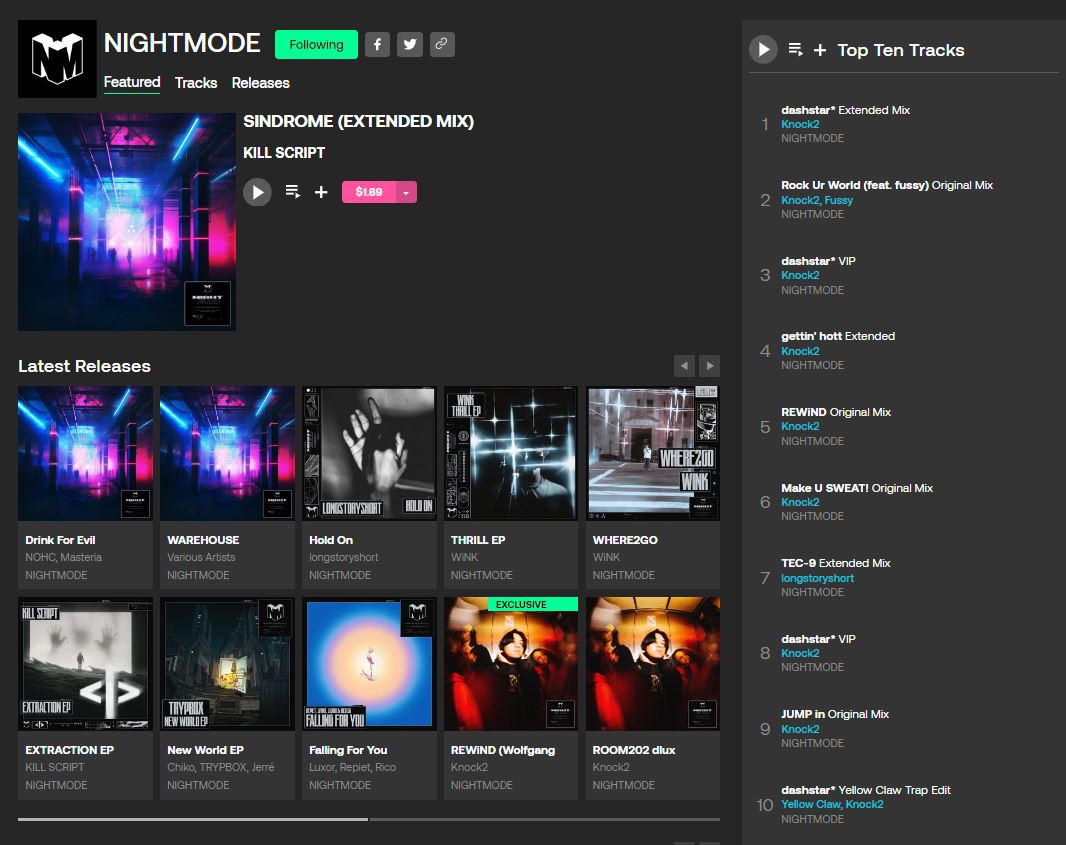Play all Top Ten Tracks
This screenshot has height=845, width=1066.
763,50
